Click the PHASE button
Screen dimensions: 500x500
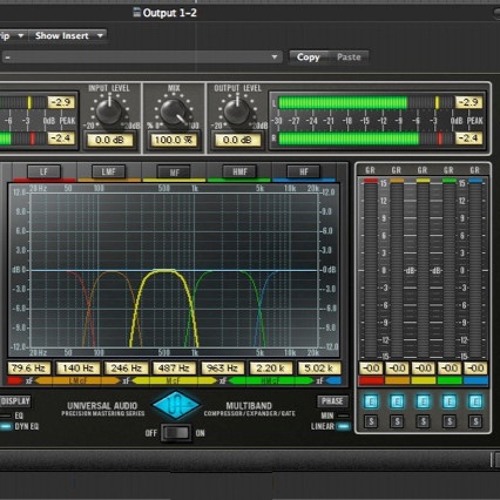[332, 401]
